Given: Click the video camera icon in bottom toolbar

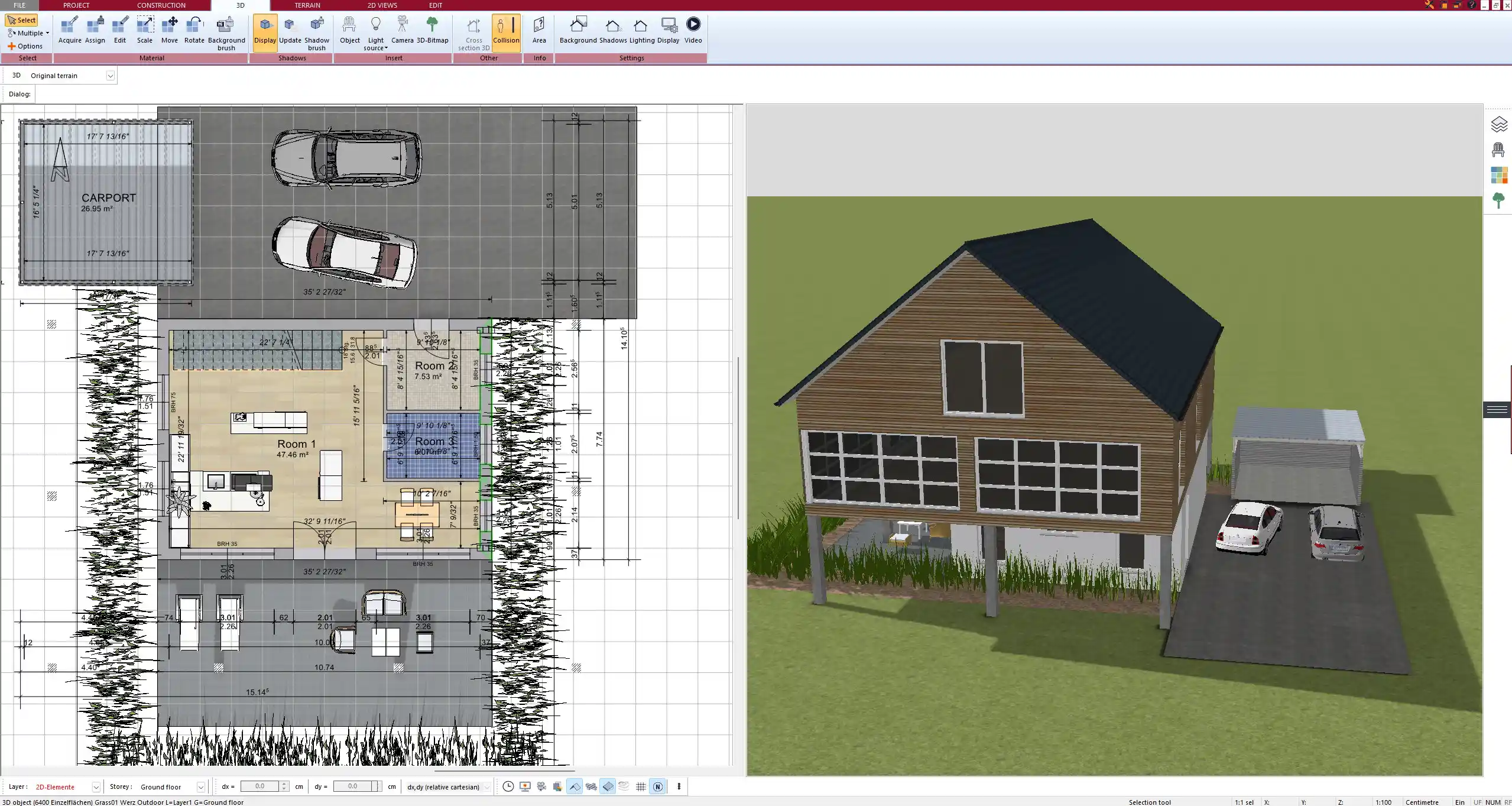Looking at the screenshot, I should click(x=541, y=786).
